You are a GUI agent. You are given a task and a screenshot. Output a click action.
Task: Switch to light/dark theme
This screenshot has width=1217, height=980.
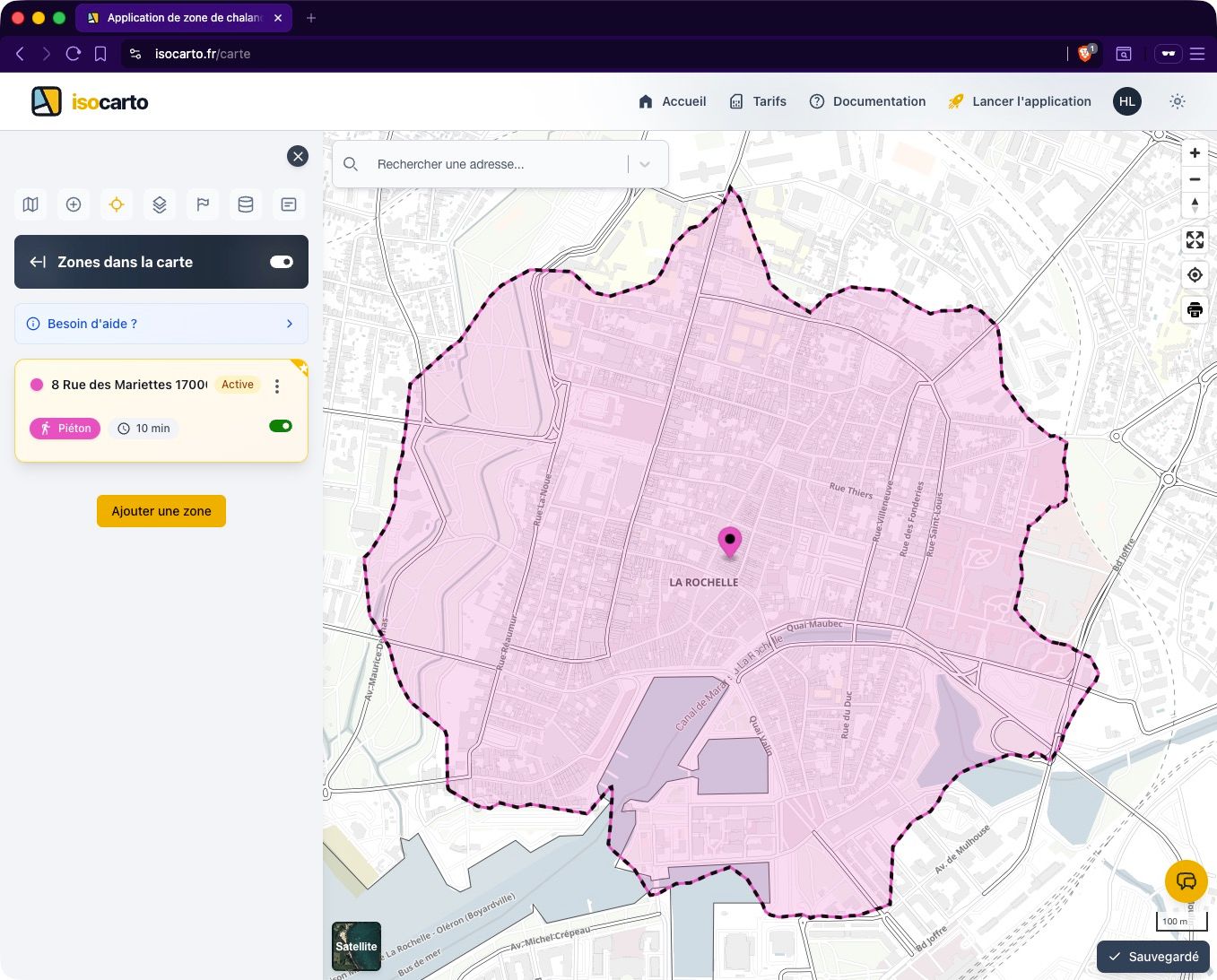point(1178,101)
